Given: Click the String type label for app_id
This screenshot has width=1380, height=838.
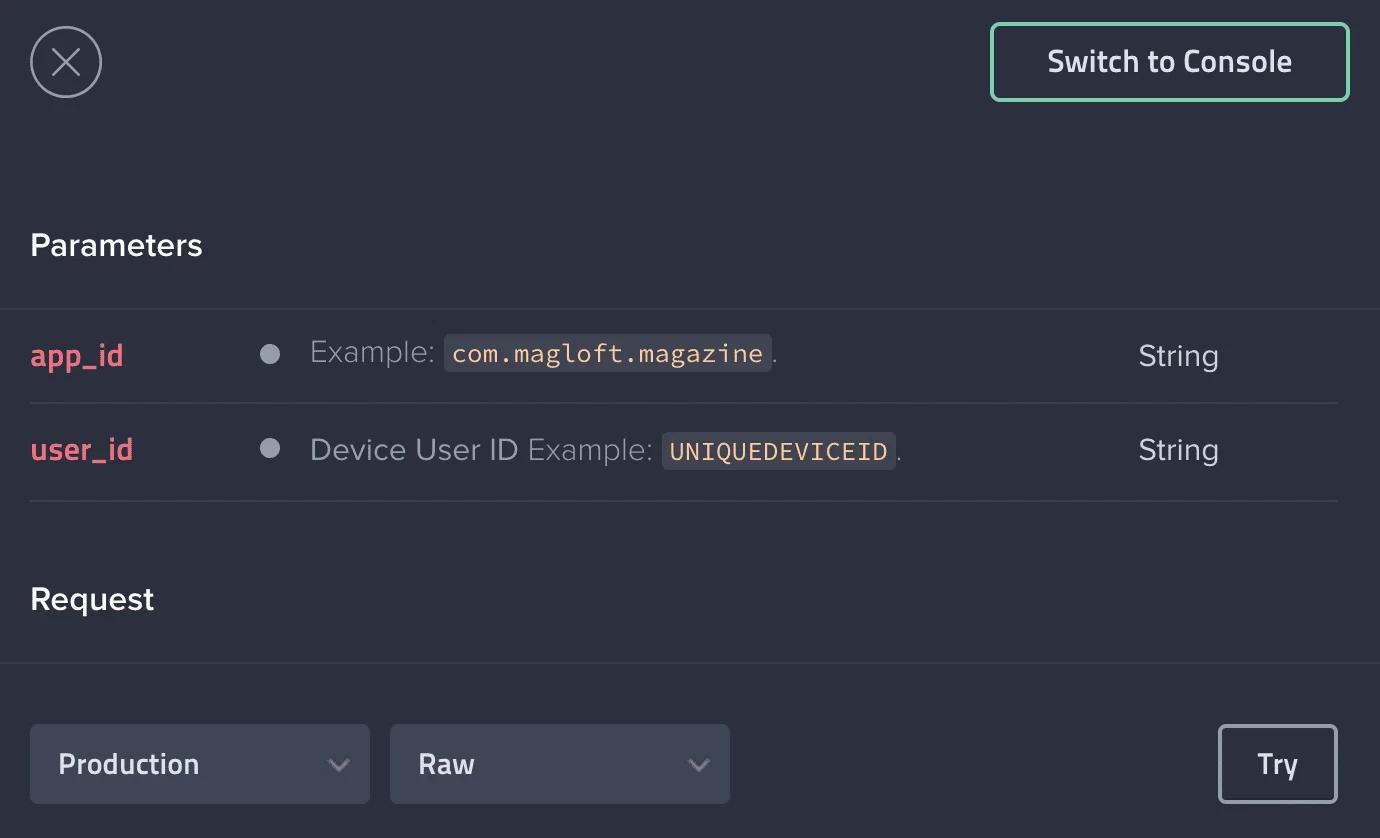Looking at the screenshot, I should tap(1178, 355).
